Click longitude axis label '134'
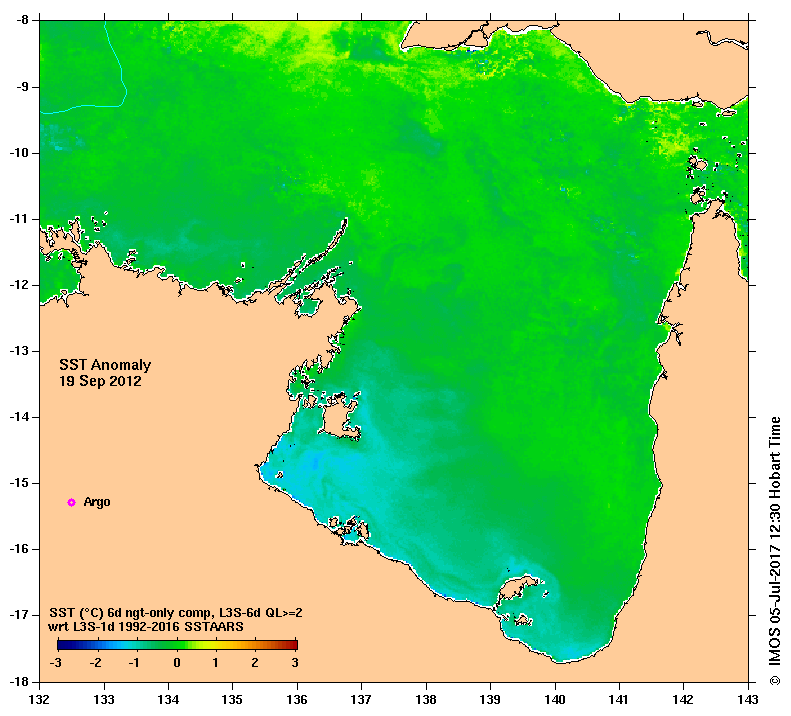This screenshot has height=716, width=791. (x=168, y=699)
